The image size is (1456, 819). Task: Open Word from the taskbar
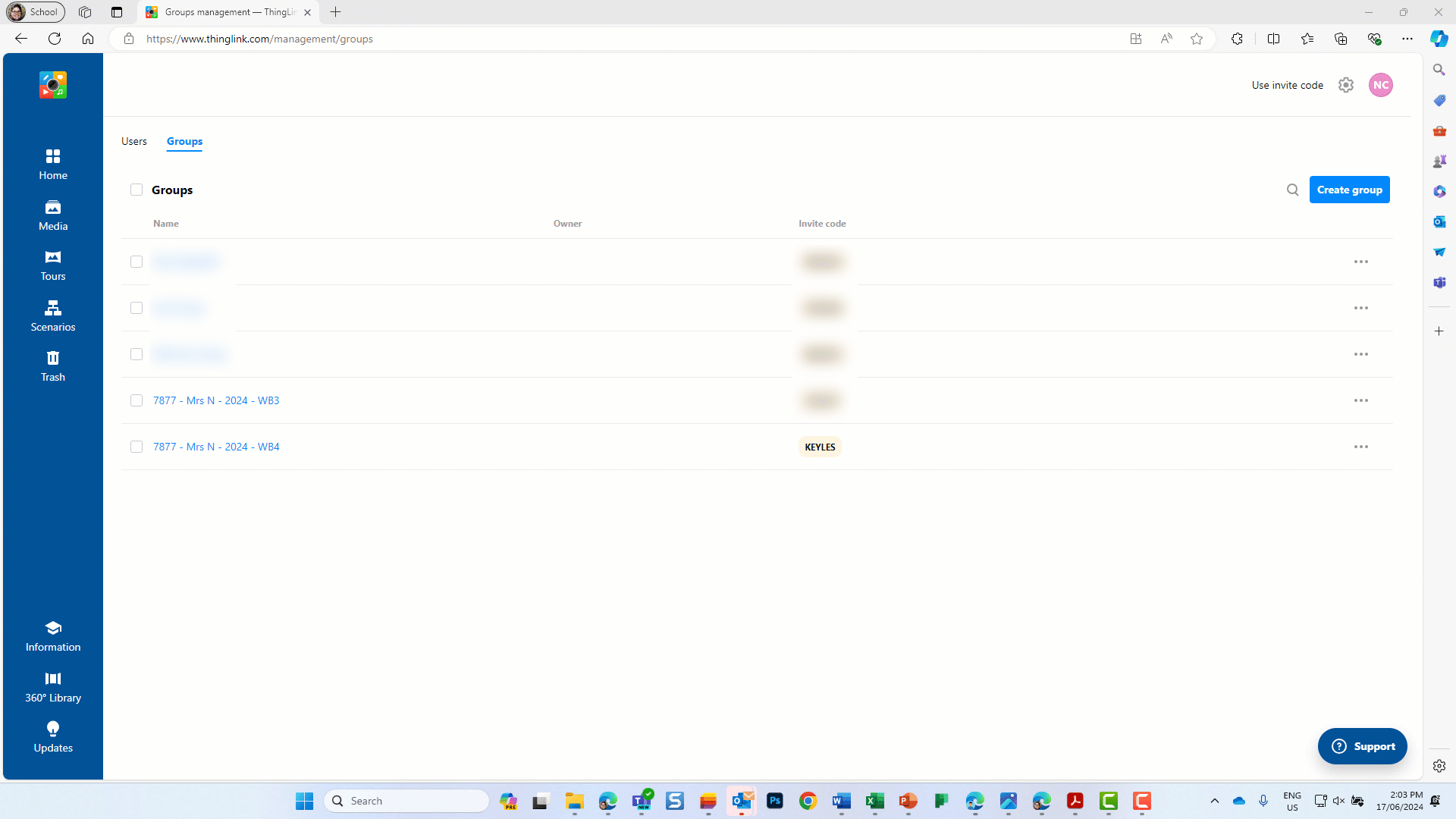point(842,801)
